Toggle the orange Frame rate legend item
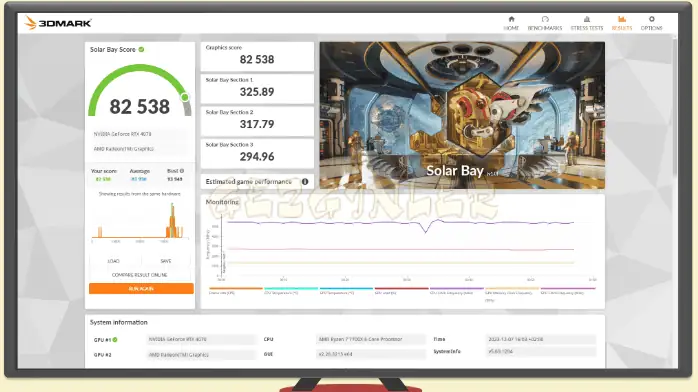The width and height of the screenshot is (698, 392). tap(235, 291)
